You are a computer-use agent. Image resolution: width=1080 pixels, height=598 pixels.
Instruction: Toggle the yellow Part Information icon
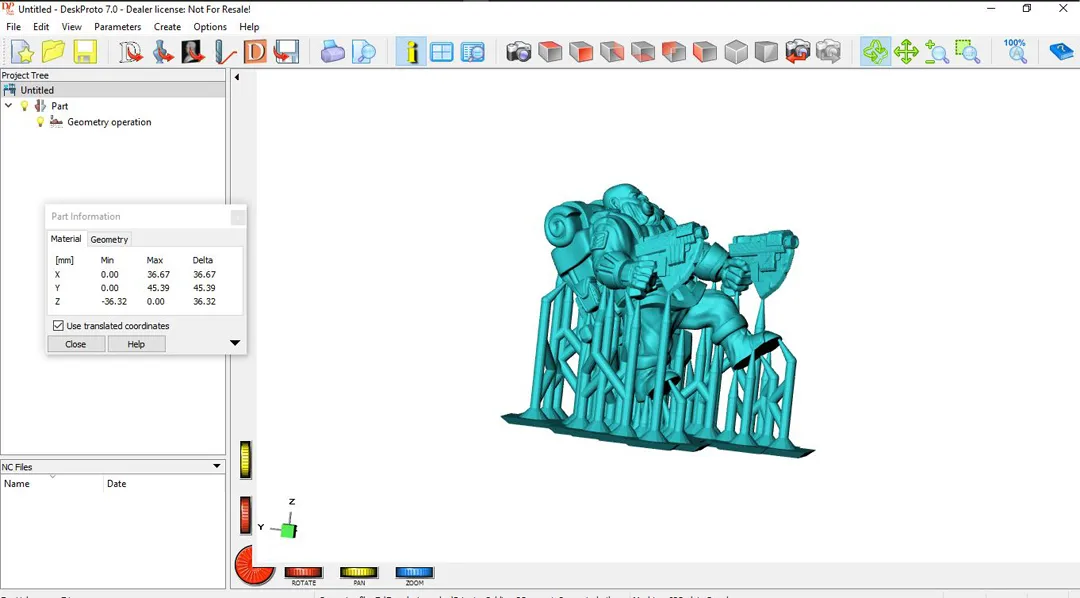point(411,52)
